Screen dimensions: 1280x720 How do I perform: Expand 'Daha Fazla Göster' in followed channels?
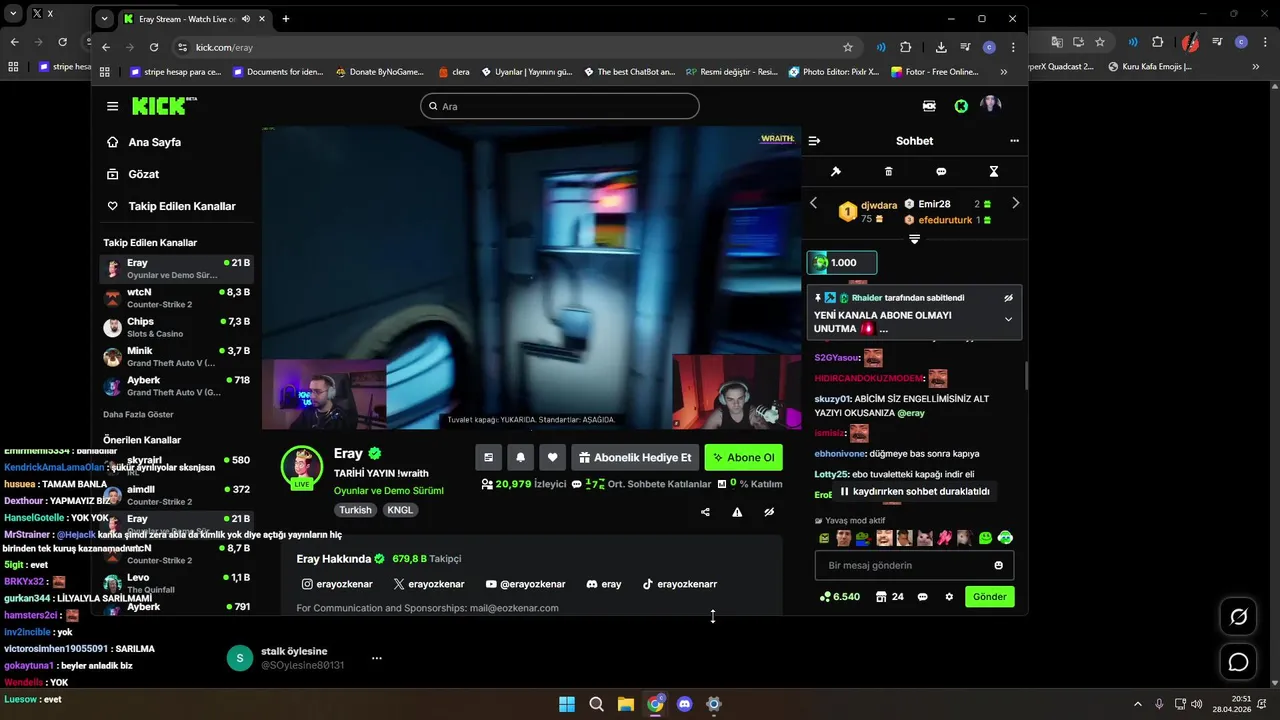(x=138, y=414)
